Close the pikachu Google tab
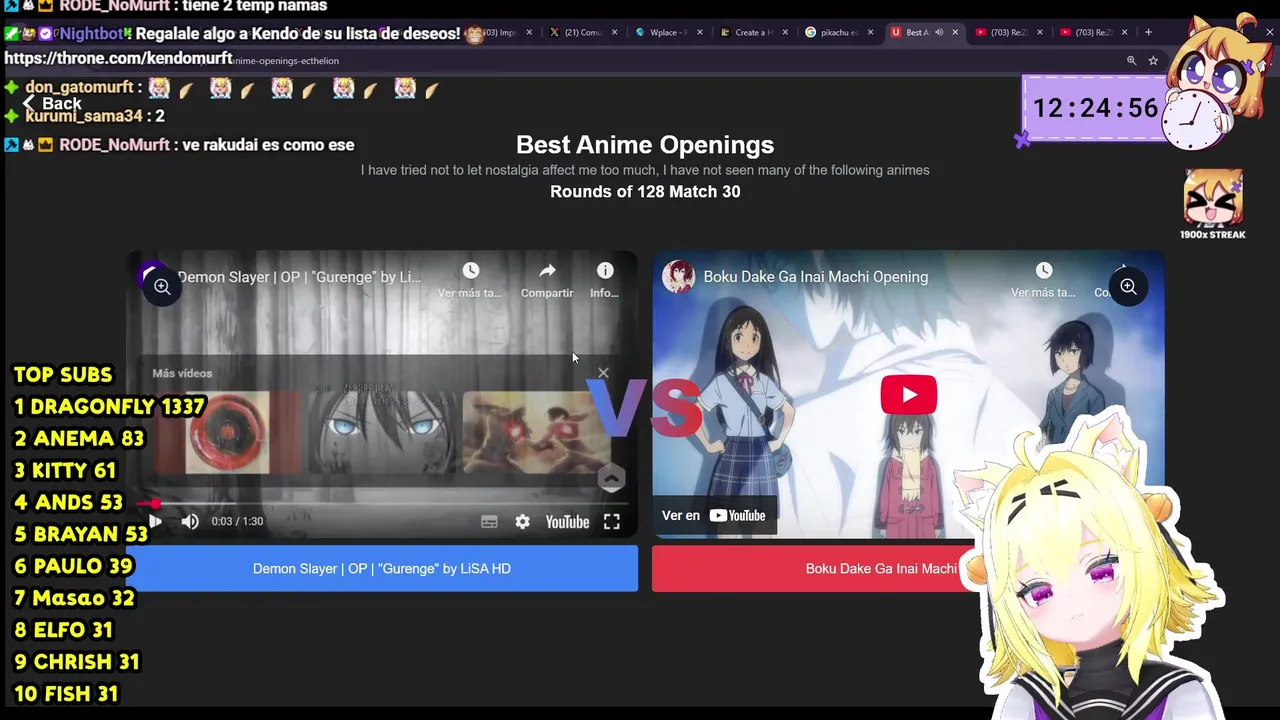 (870, 32)
